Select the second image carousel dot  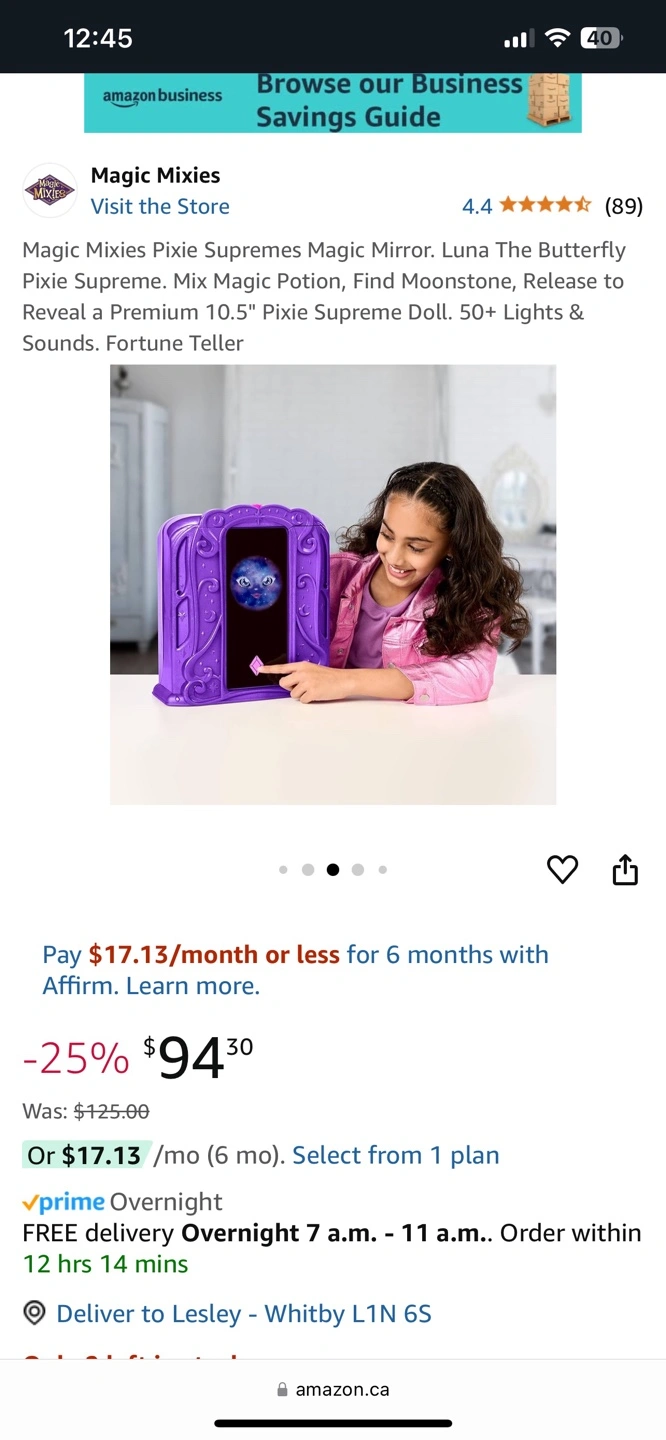(308, 870)
